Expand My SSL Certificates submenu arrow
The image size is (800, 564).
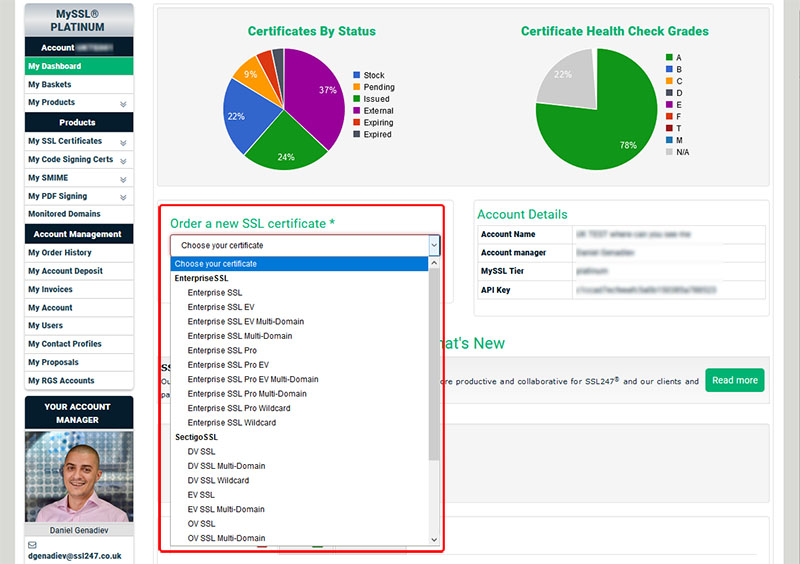tap(123, 142)
